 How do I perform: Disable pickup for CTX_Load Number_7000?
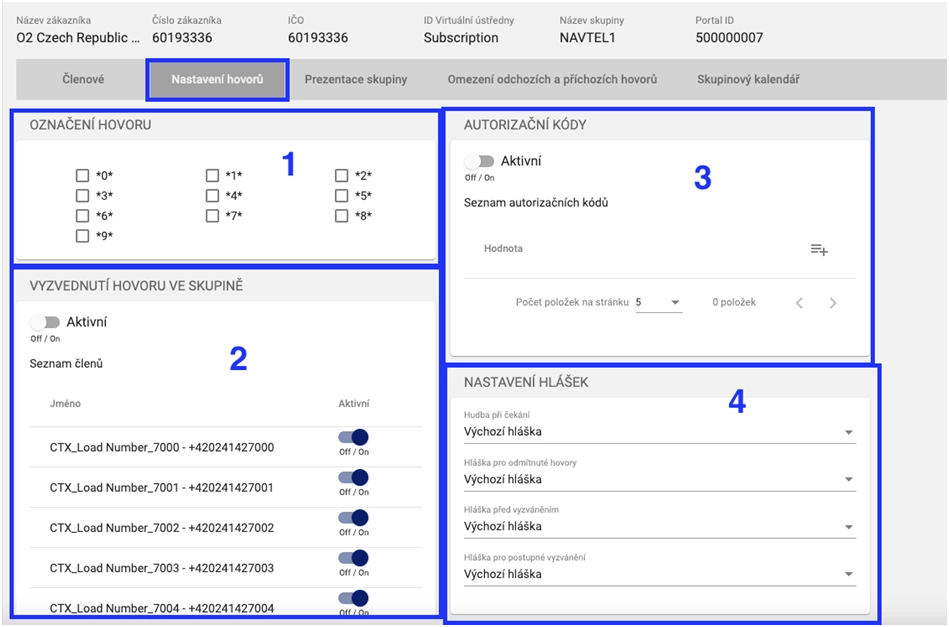353,437
